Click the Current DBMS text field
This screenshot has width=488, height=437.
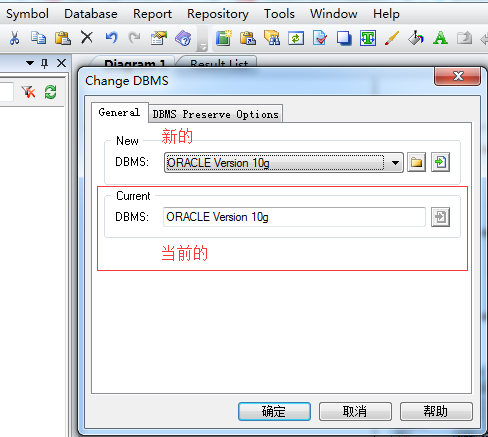click(x=294, y=217)
